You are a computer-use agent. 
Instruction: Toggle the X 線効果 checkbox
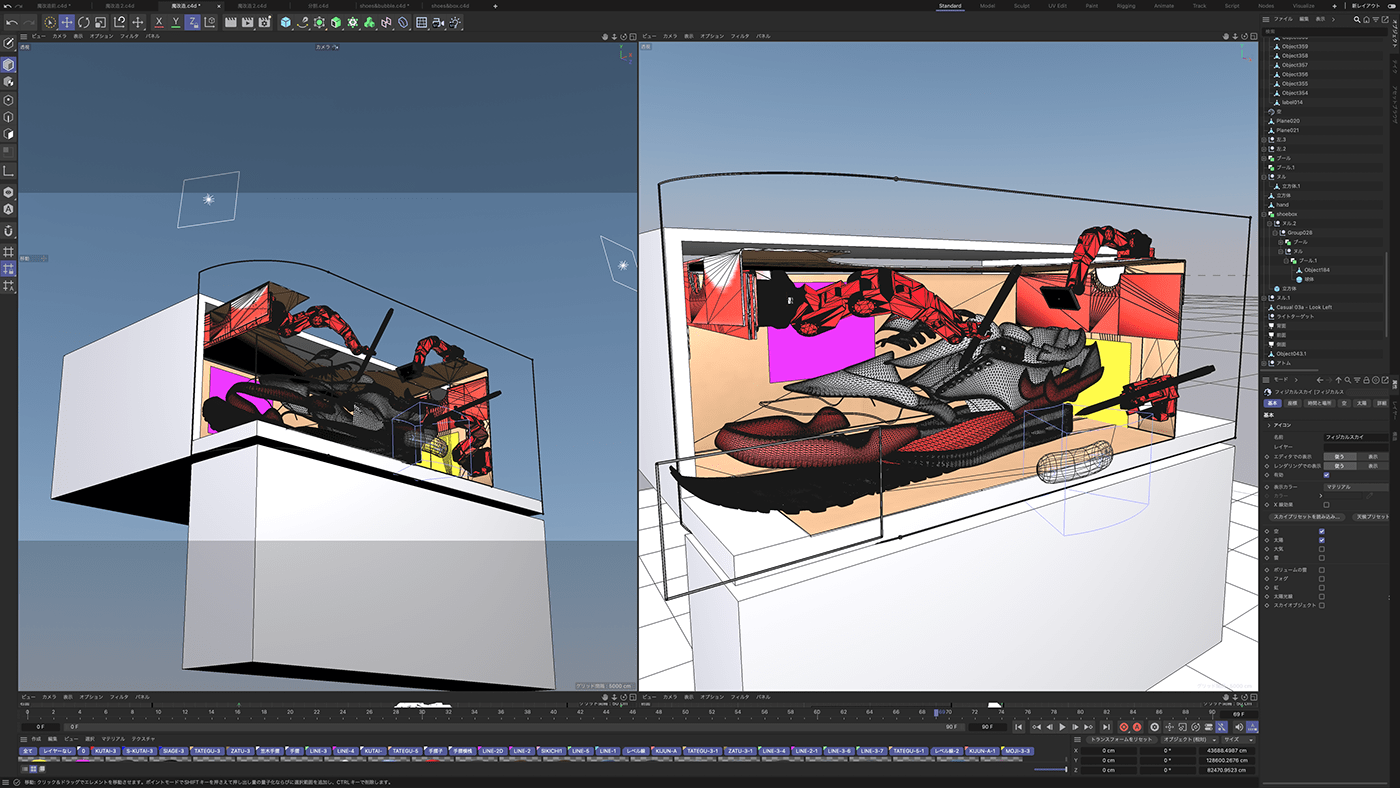point(1326,504)
